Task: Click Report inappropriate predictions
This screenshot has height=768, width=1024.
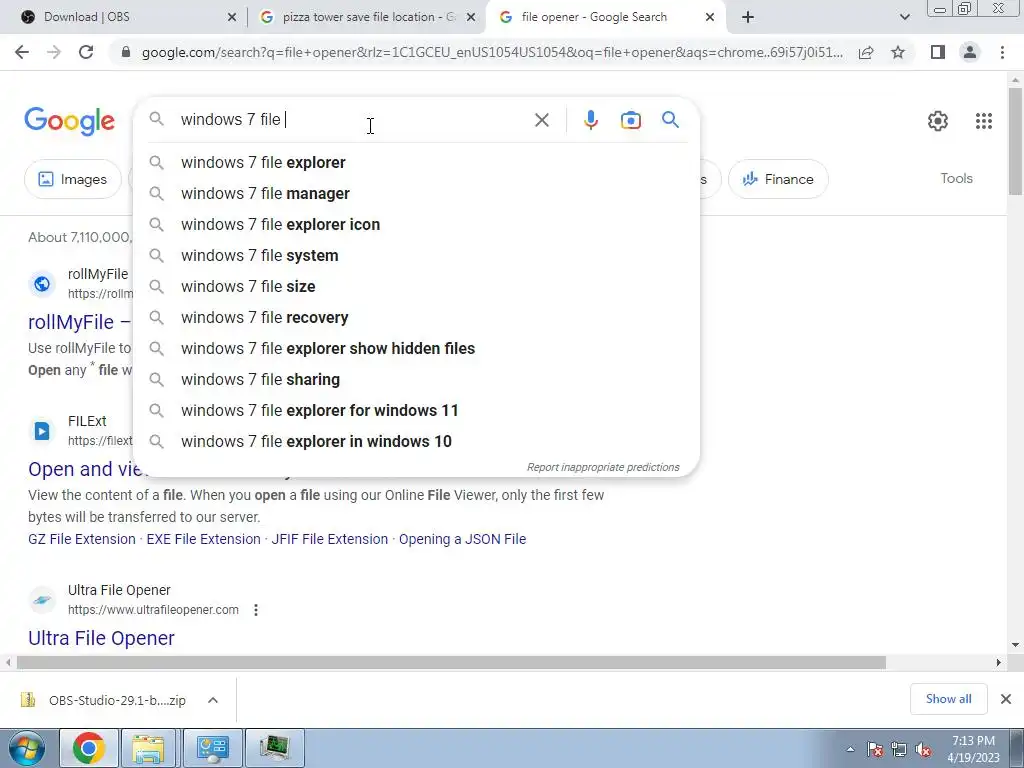Action: click(x=603, y=468)
